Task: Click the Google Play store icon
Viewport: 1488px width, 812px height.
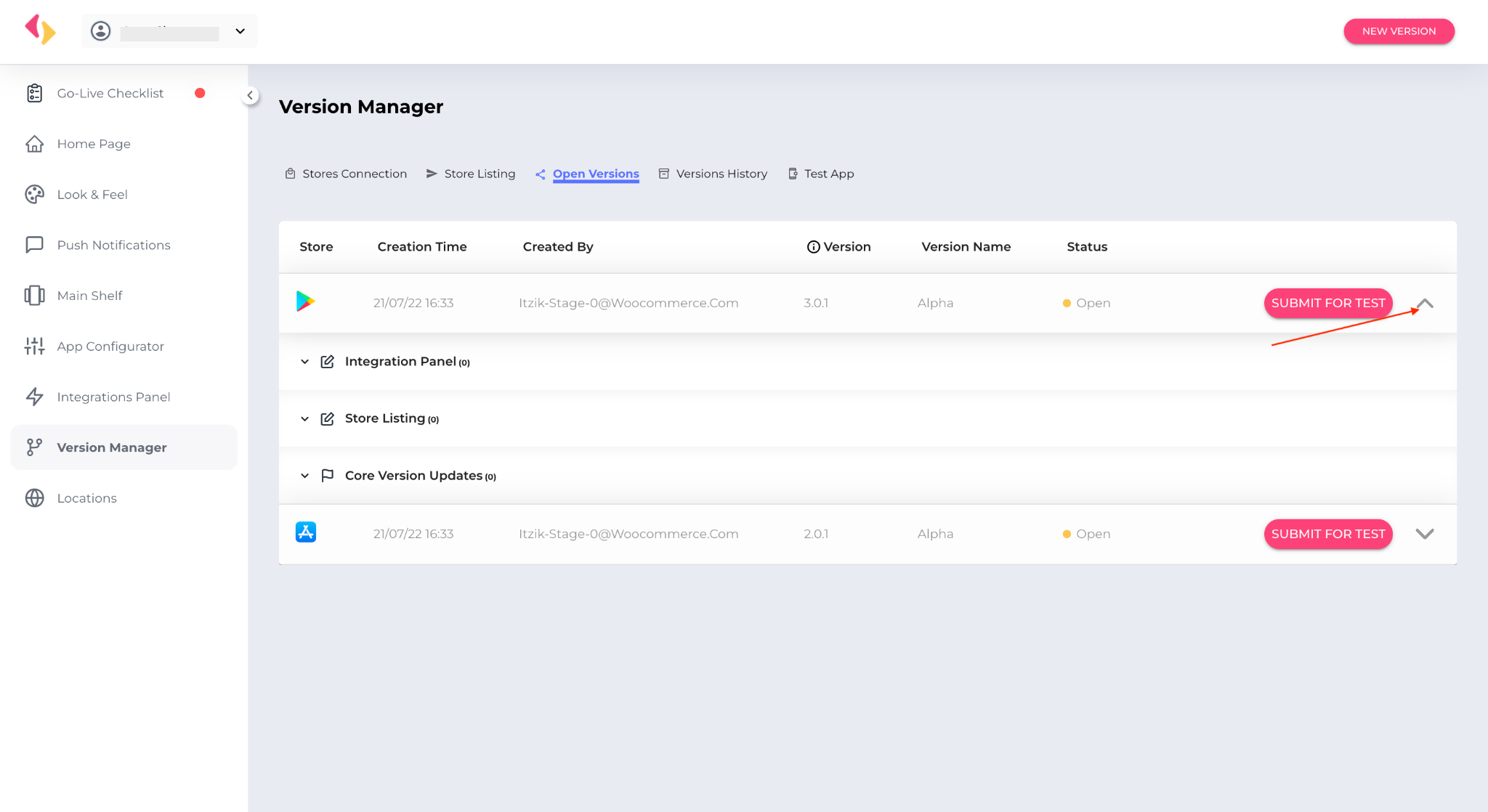Action: [x=305, y=301]
